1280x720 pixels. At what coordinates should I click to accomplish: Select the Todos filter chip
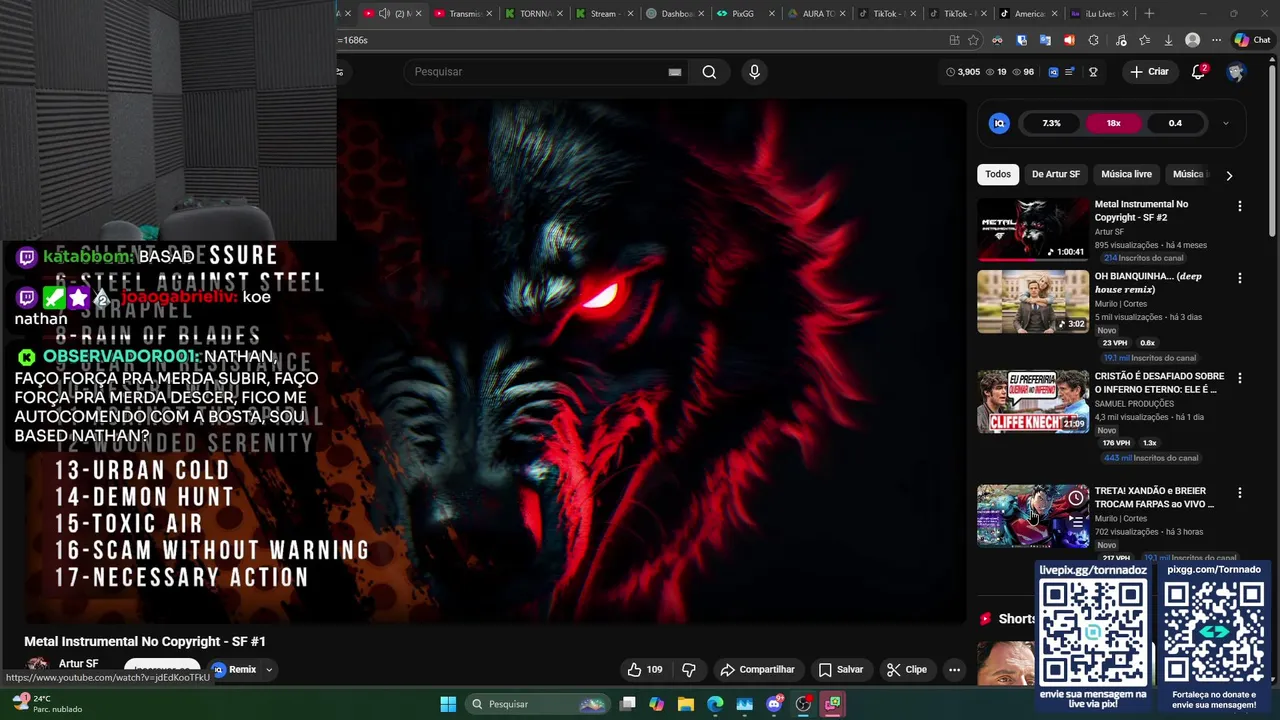pyautogui.click(x=998, y=174)
